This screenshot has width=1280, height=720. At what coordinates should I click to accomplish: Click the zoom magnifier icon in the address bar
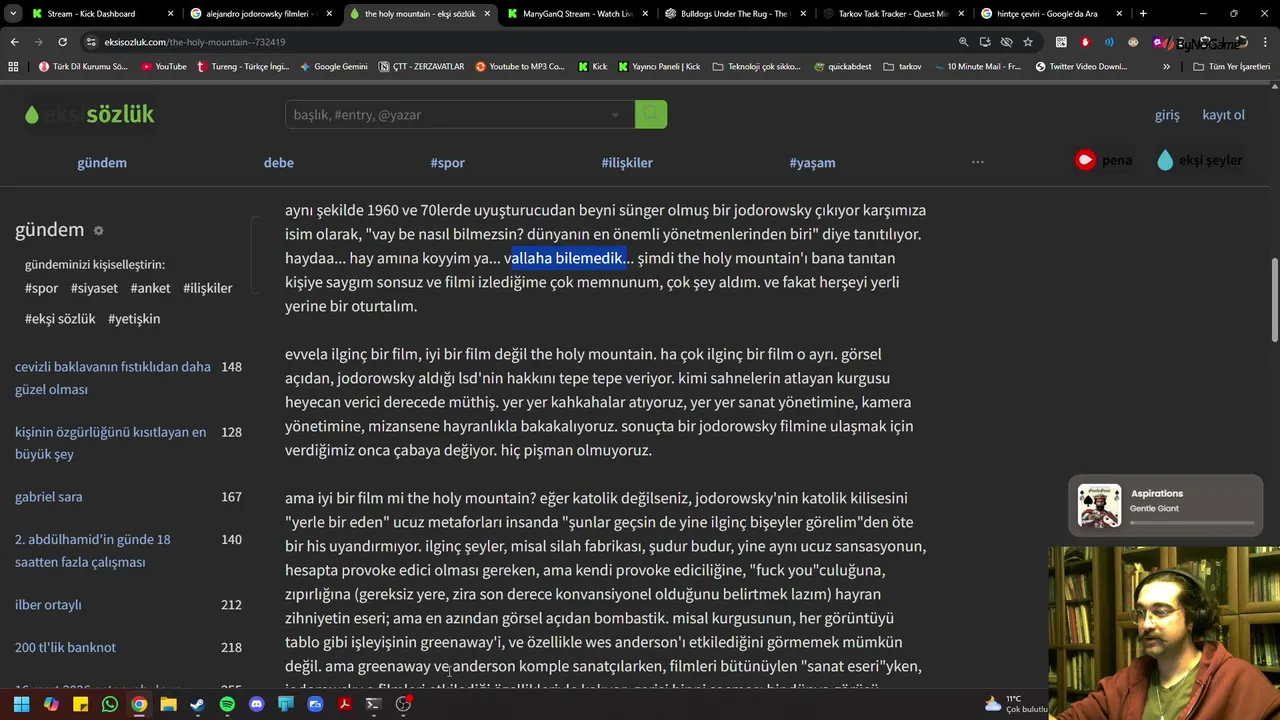point(963,42)
